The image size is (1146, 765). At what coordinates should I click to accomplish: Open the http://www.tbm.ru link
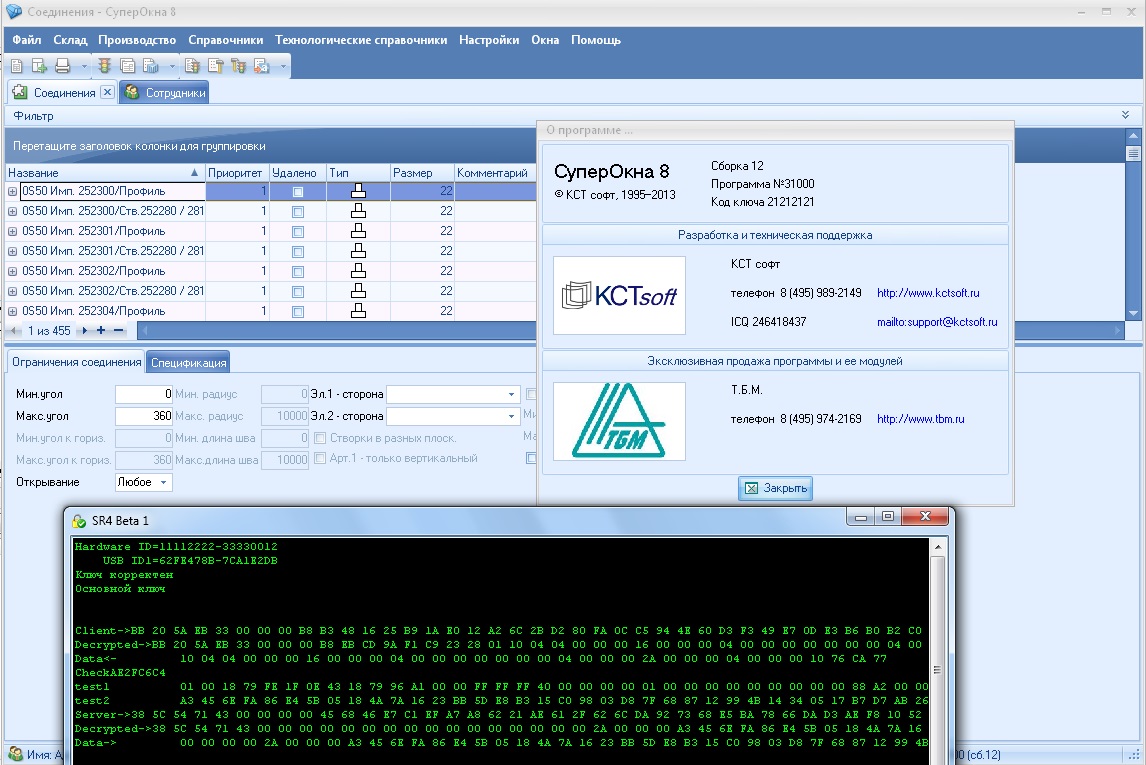[921, 419]
